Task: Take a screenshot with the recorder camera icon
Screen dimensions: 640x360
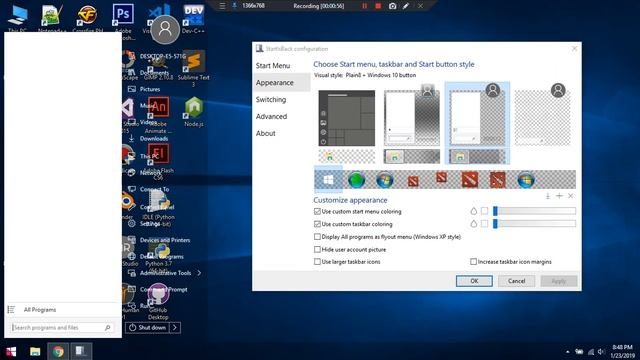Action: tap(392, 6)
